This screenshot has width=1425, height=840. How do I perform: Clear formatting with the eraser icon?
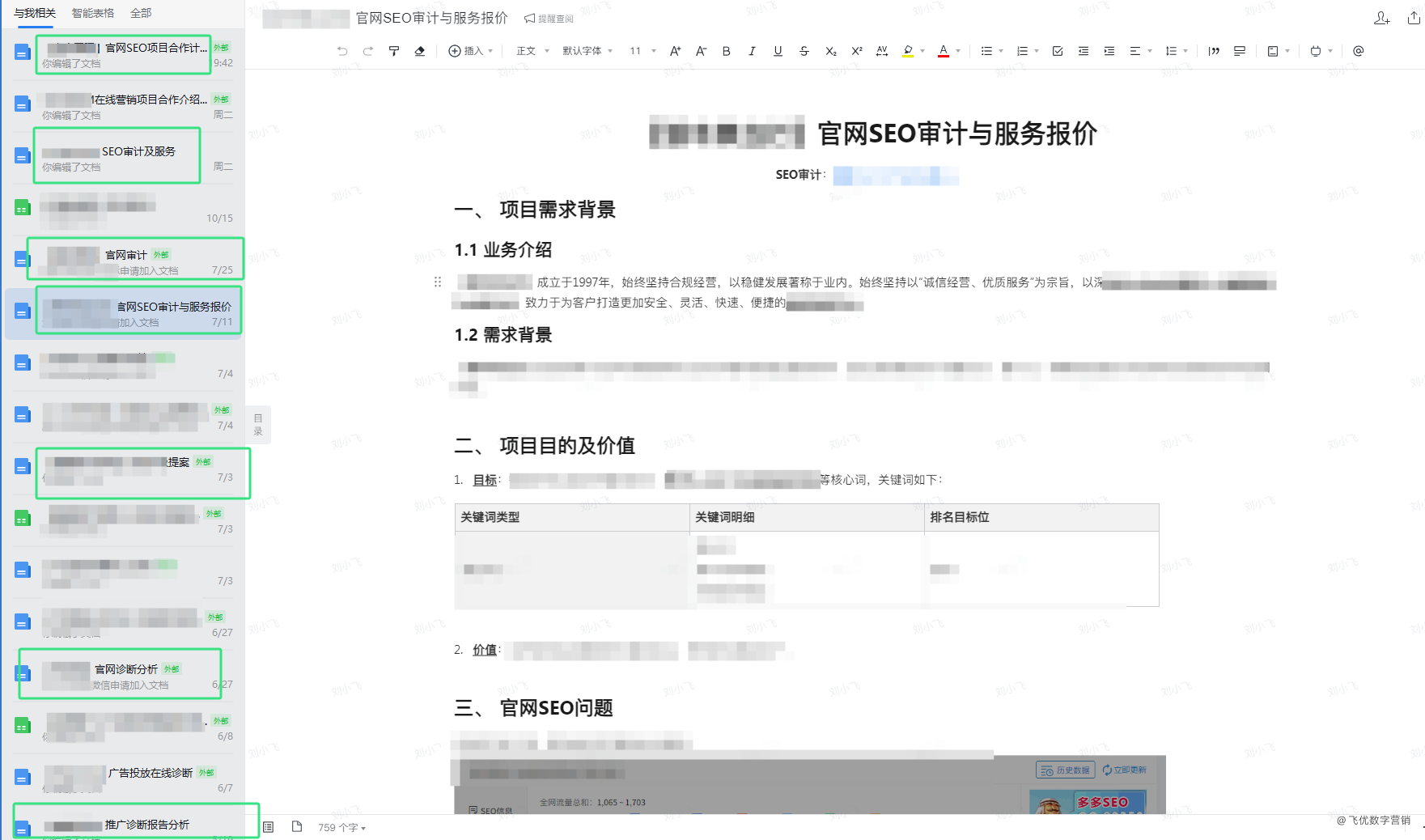click(420, 51)
